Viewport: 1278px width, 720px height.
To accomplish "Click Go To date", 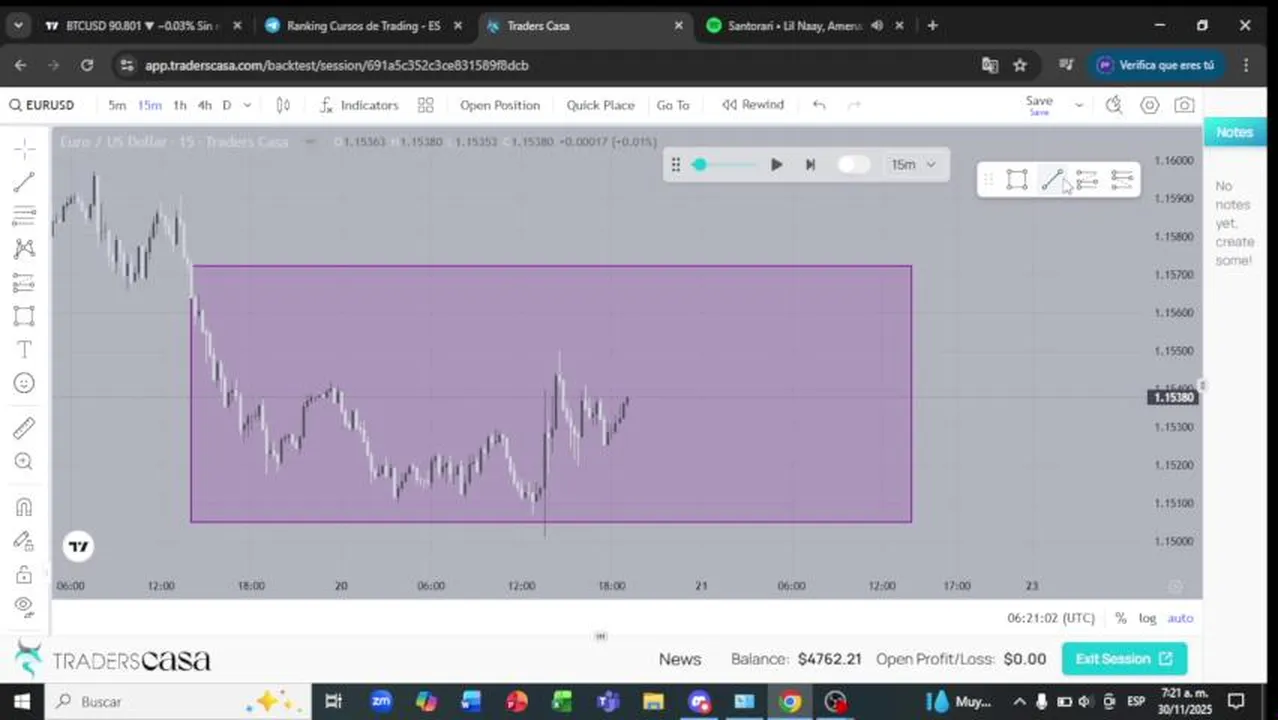I will [673, 105].
